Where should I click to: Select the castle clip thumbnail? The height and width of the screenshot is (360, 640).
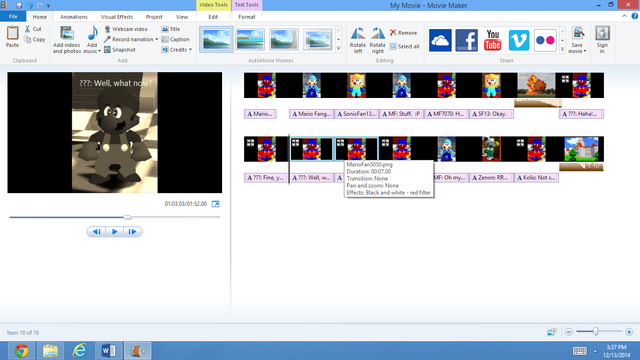581,149
